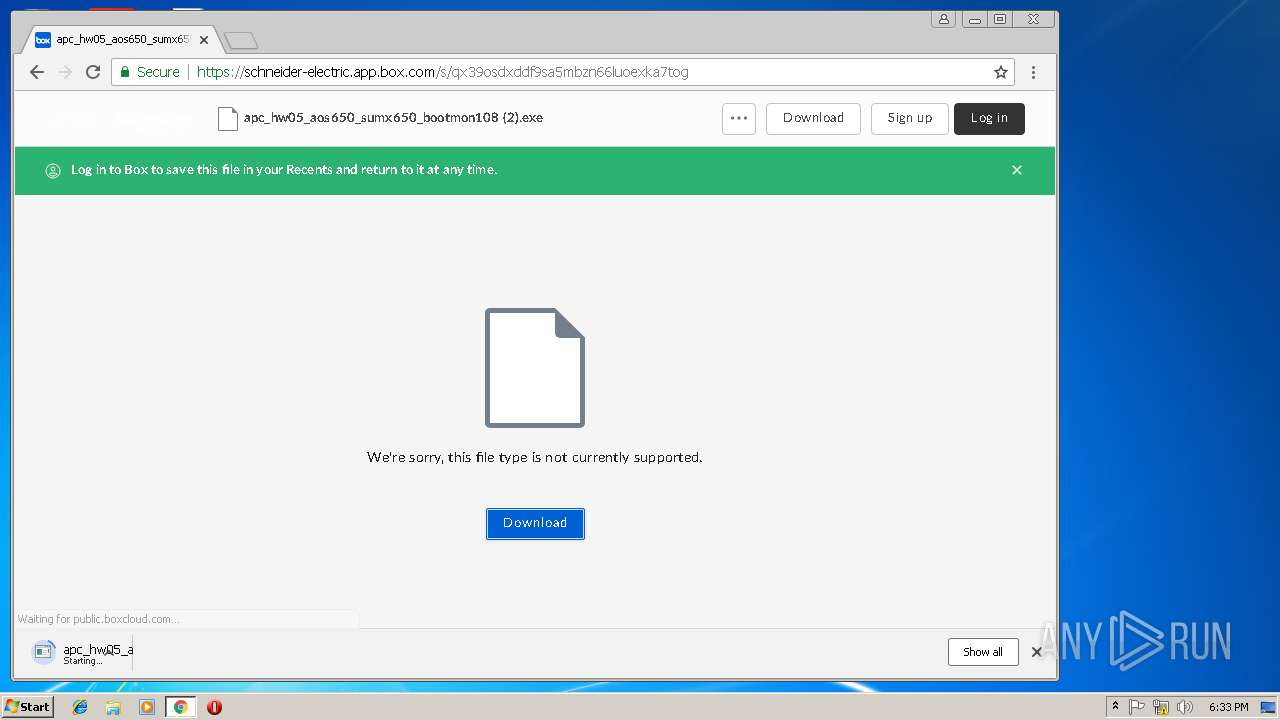
Task: Bookmark this page with the star icon
Action: click(x=1000, y=72)
